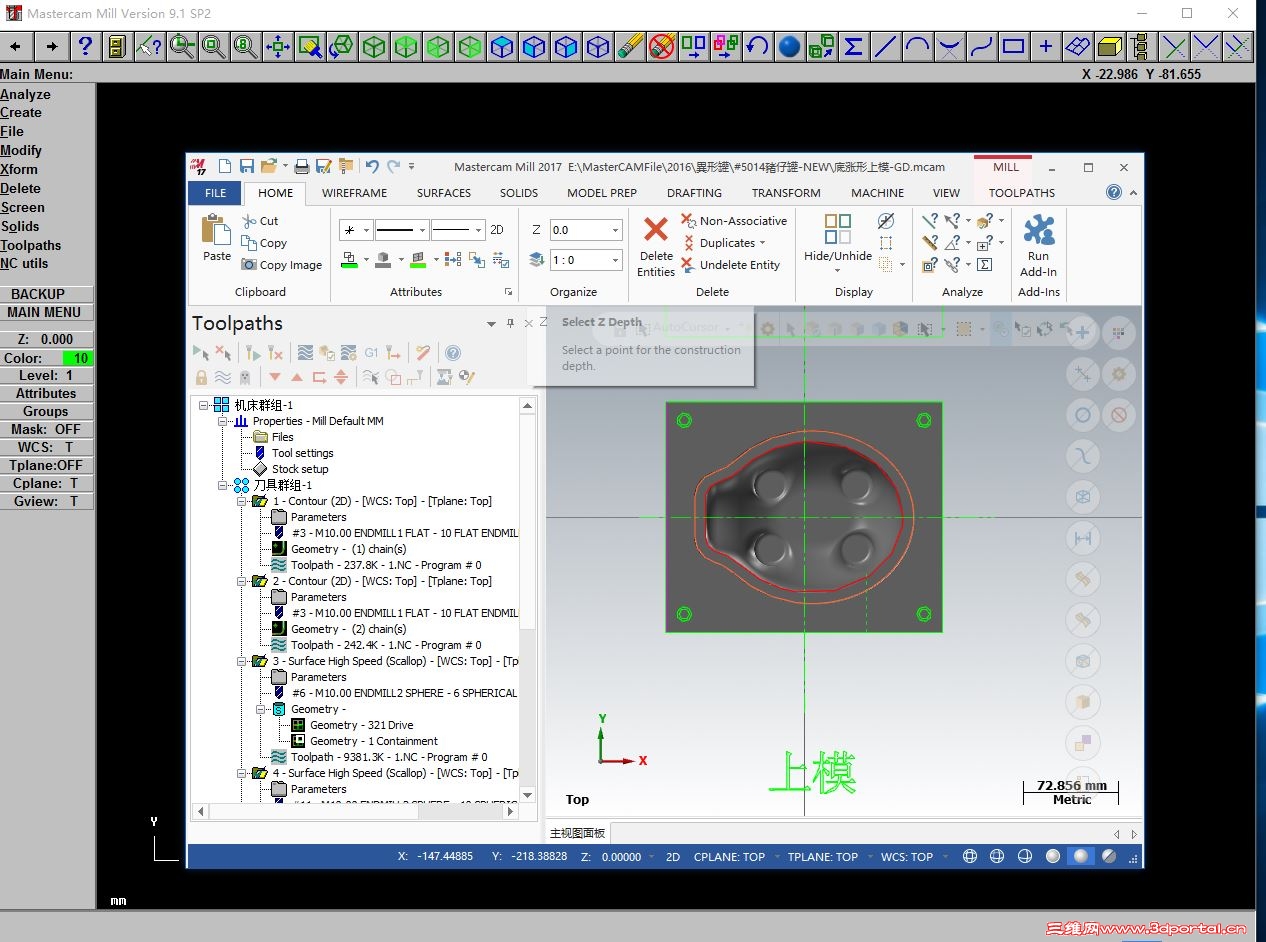Viewport: 1266px width, 942px height.
Task: Toggle the 2D/3D construction mode in Attributes group
Action: tap(496, 230)
